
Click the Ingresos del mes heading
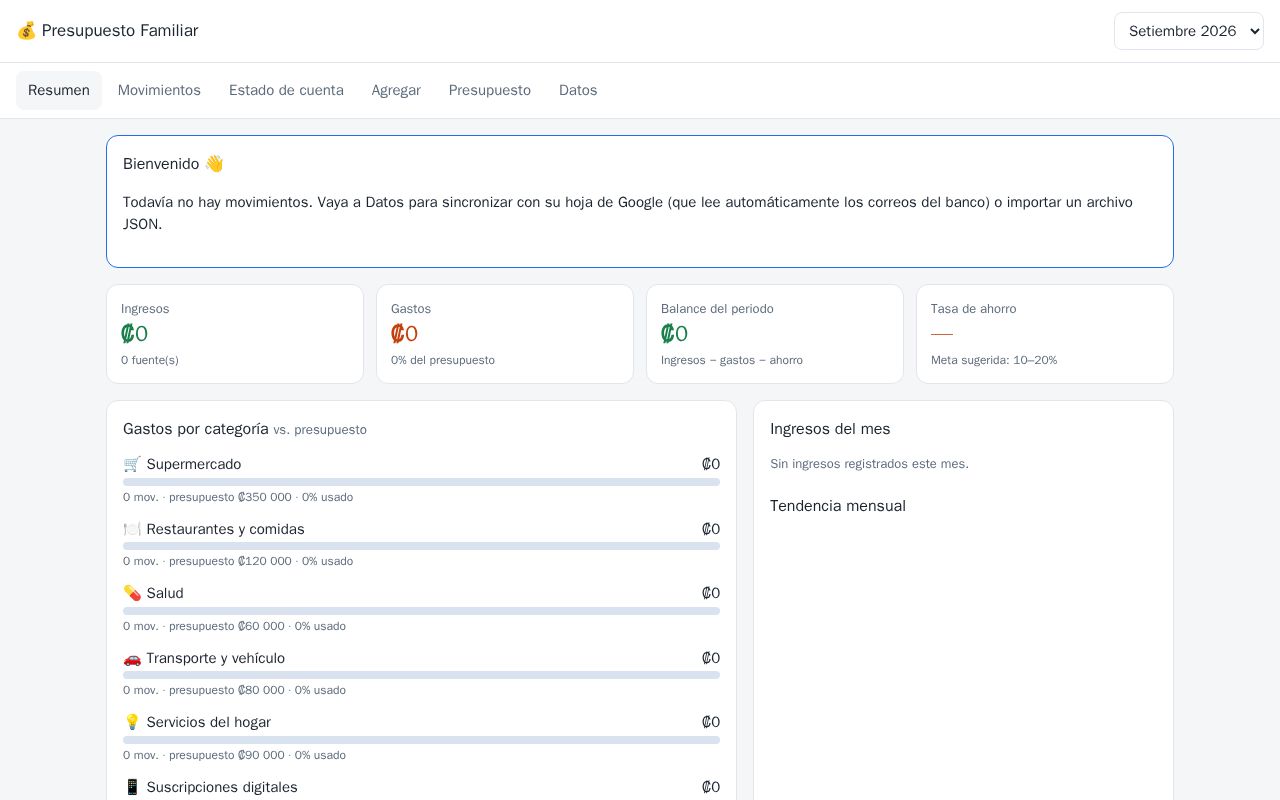[830, 429]
